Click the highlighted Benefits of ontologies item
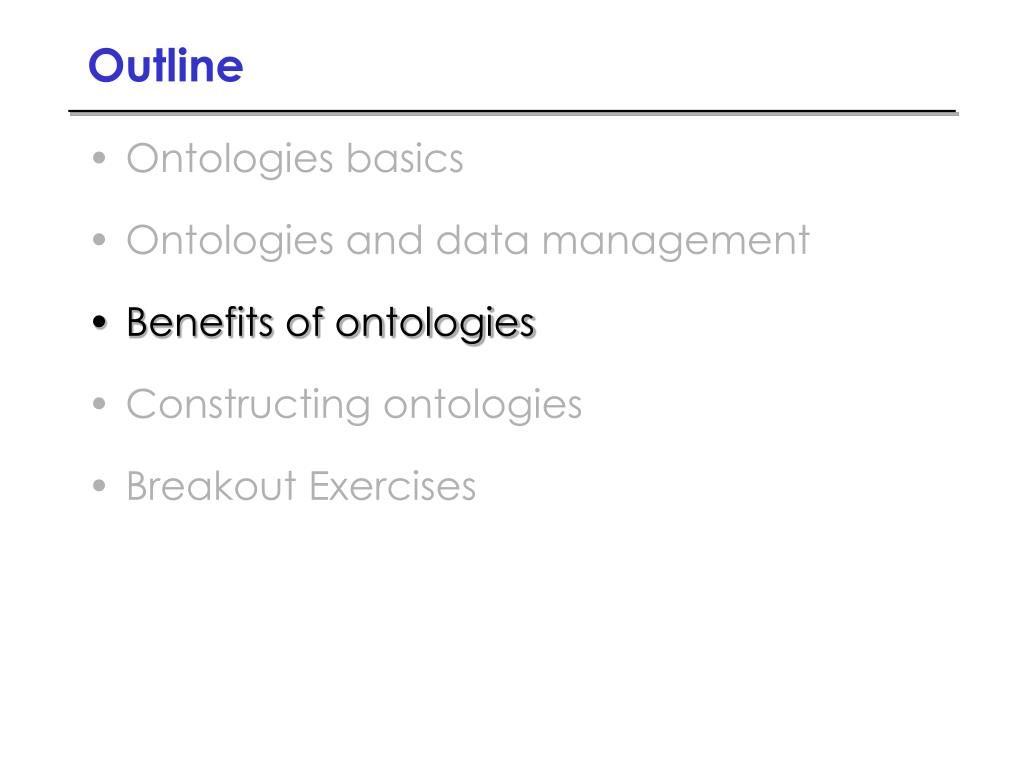This screenshot has width=1024, height=768. 332,324
